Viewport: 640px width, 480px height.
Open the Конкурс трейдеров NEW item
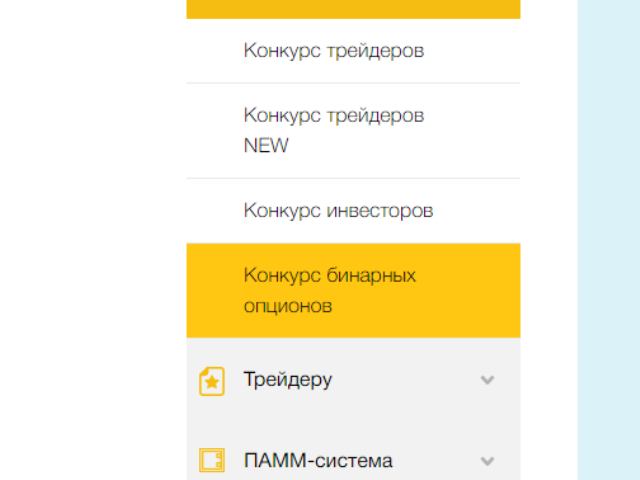tap(353, 131)
